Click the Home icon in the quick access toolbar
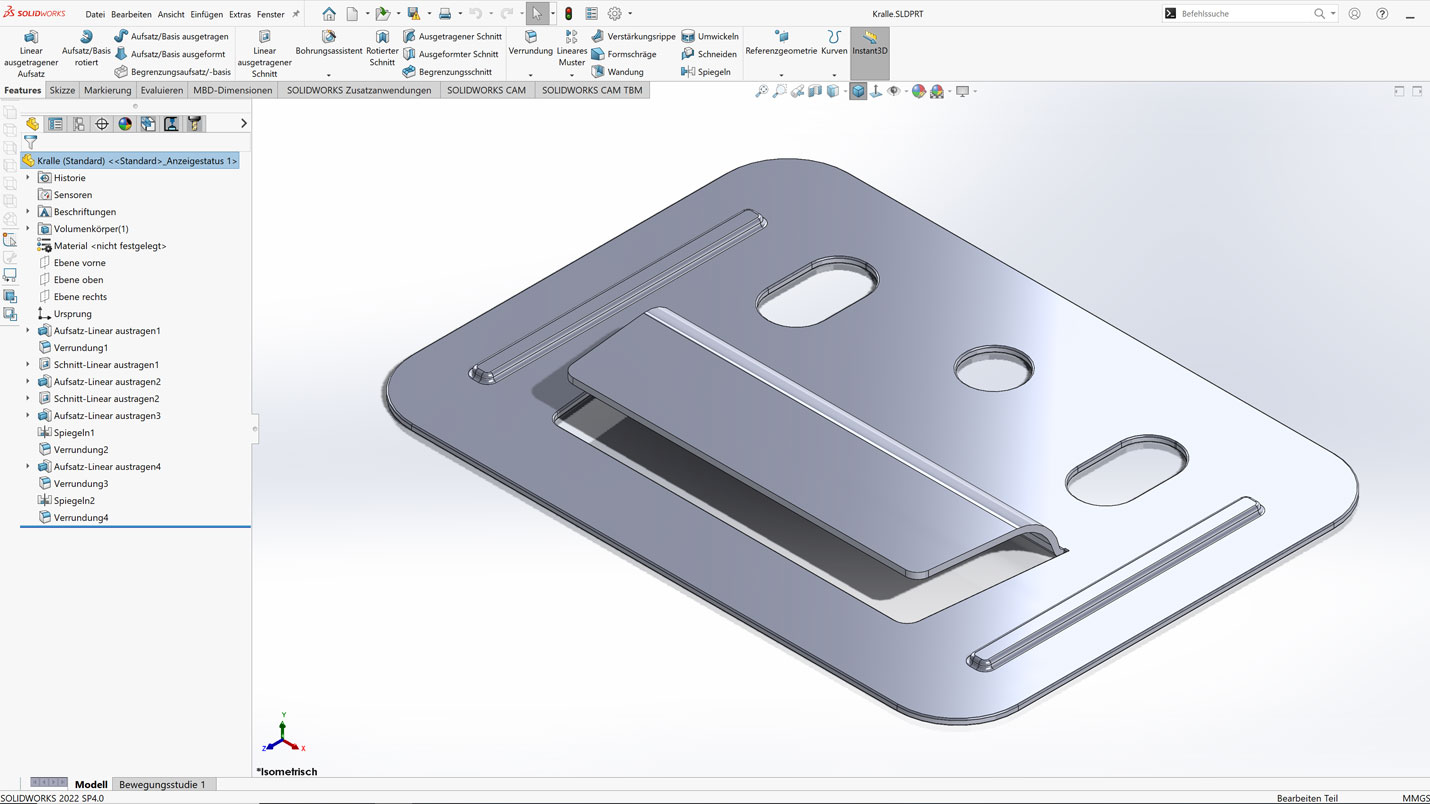 [x=329, y=14]
